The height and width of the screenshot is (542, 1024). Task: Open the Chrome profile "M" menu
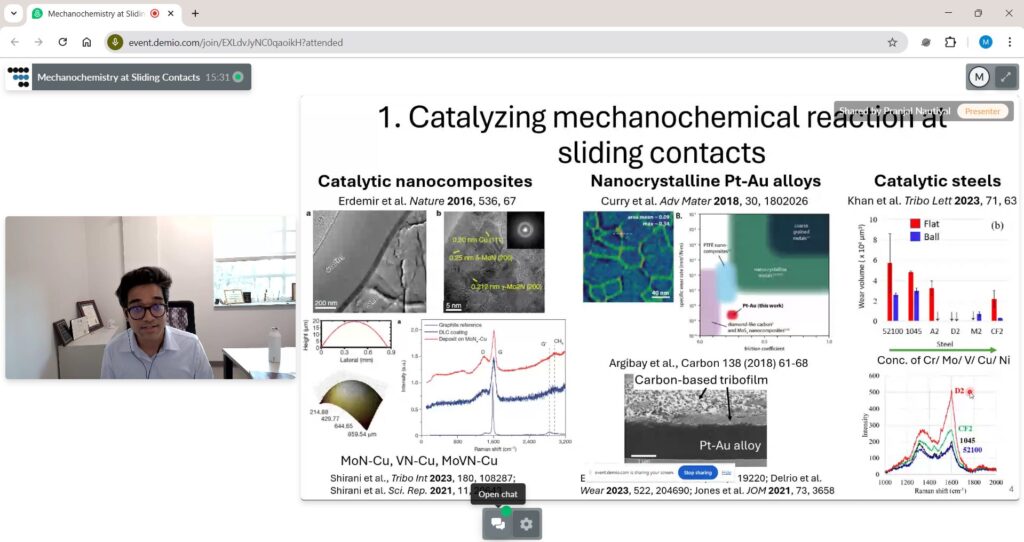[x=985, y=42]
